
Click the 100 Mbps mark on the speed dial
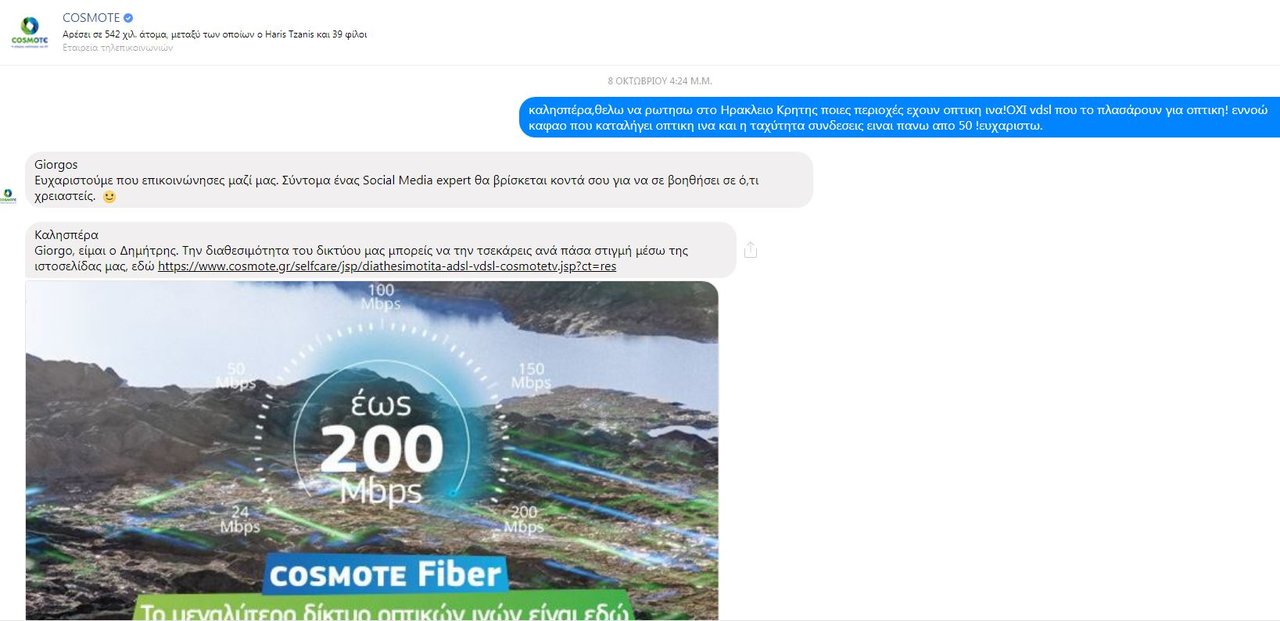coord(381,297)
